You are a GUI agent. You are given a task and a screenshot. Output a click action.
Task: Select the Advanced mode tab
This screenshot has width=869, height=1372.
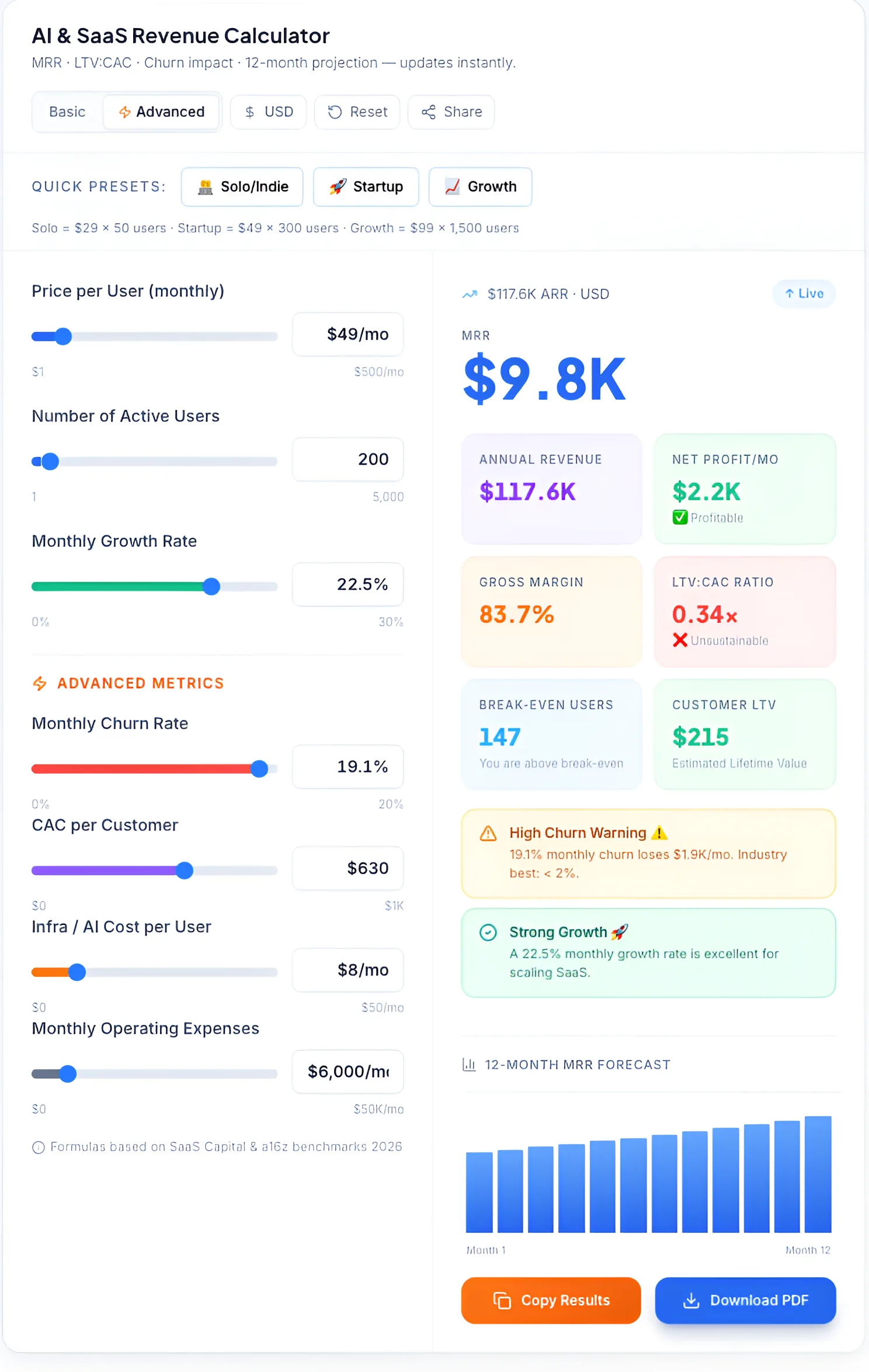coord(162,112)
